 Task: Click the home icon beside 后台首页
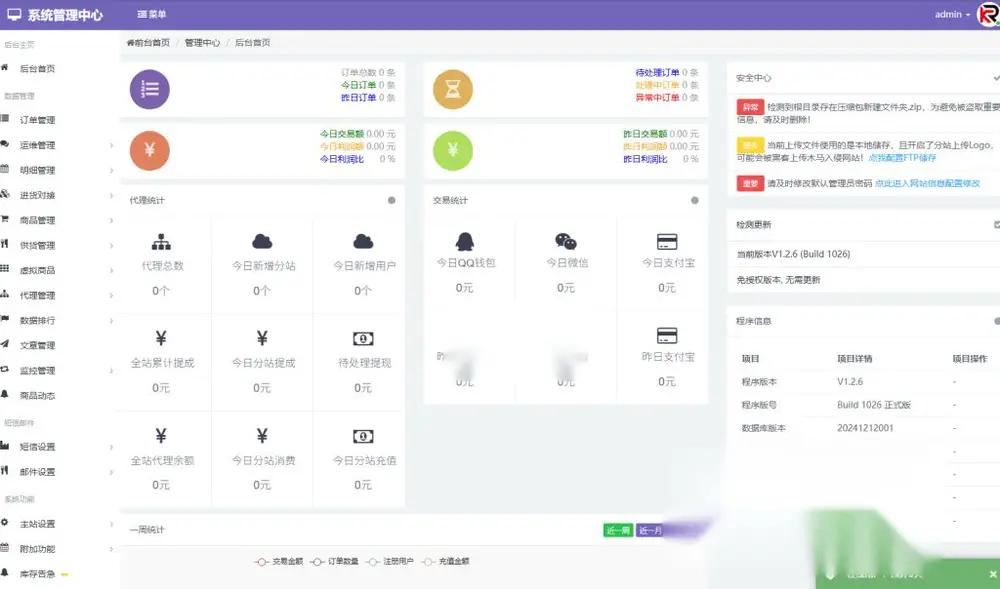click(x=4, y=68)
